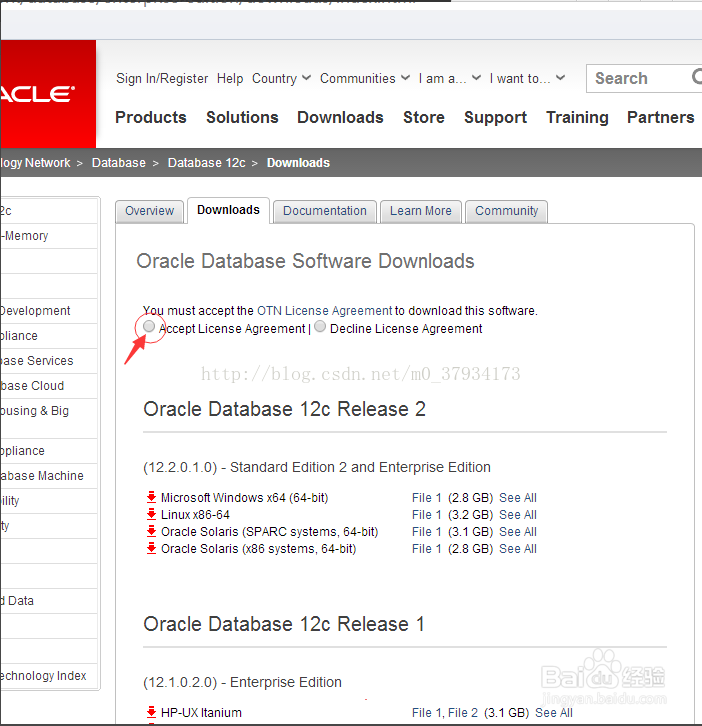Open Database Cloud sidebar item
This screenshot has width=702, height=726.
pyautogui.click(x=49, y=386)
